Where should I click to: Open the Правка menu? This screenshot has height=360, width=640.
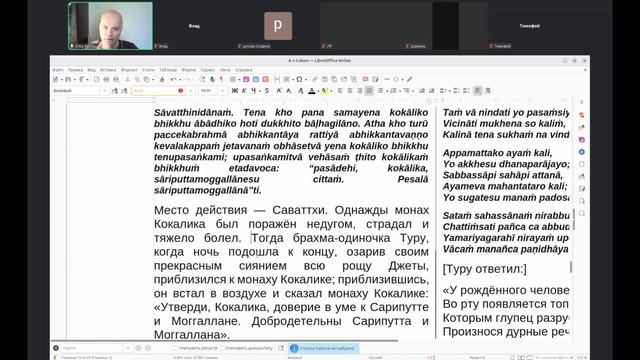[76, 70]
